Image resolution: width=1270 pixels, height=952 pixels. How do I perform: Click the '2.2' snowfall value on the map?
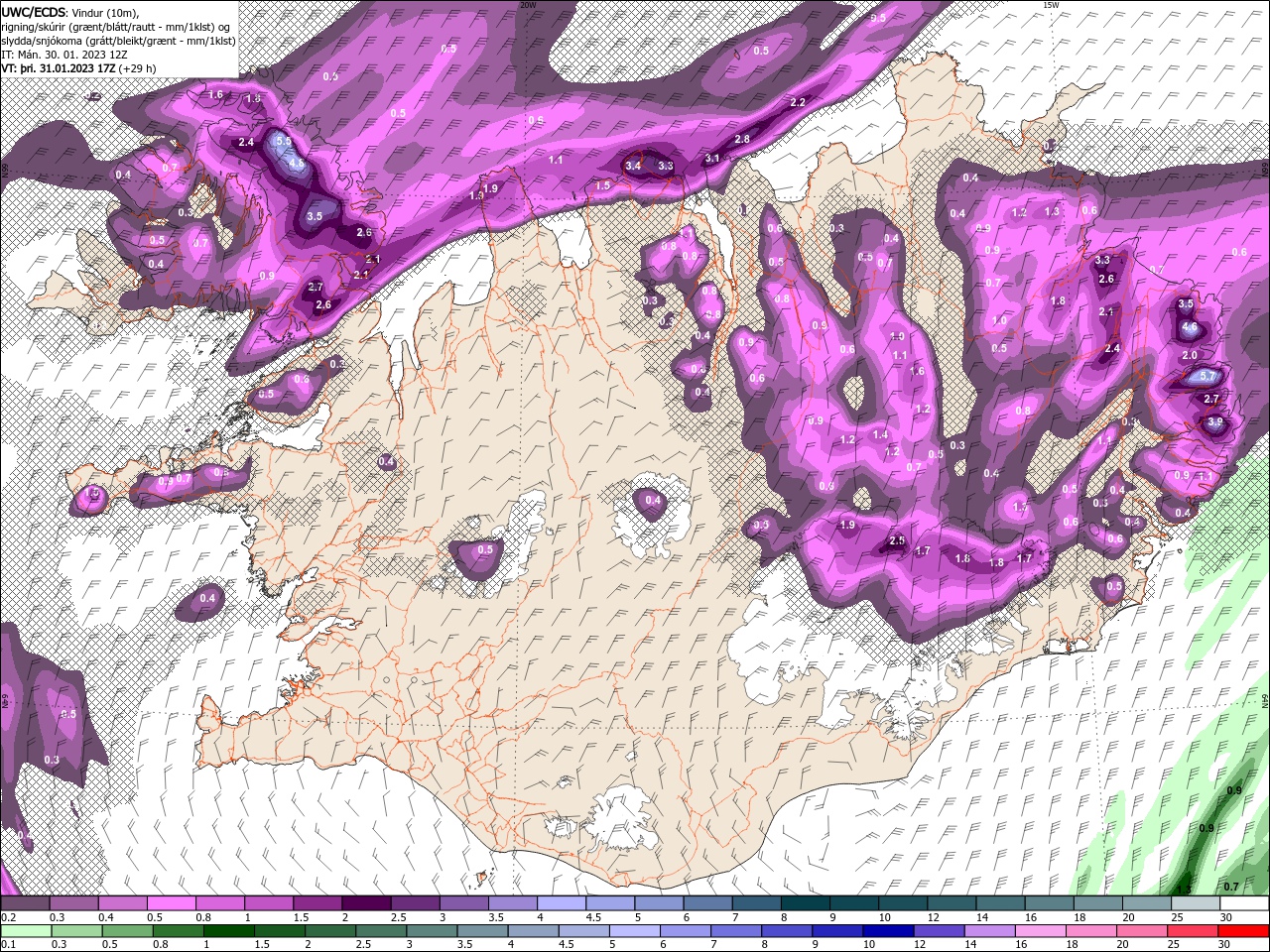pos(798,103)
